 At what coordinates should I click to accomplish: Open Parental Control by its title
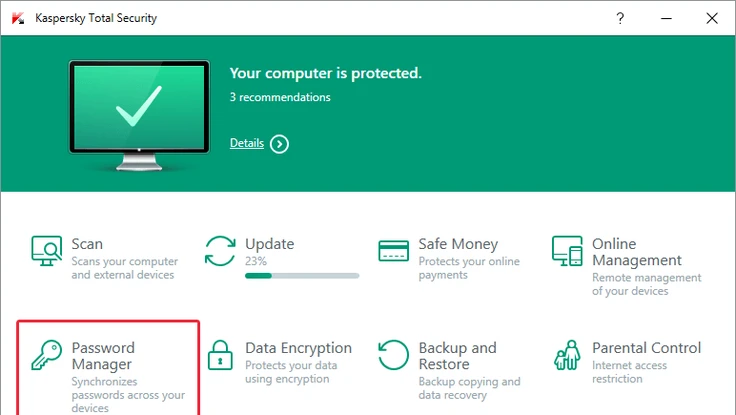coord(646,348)
